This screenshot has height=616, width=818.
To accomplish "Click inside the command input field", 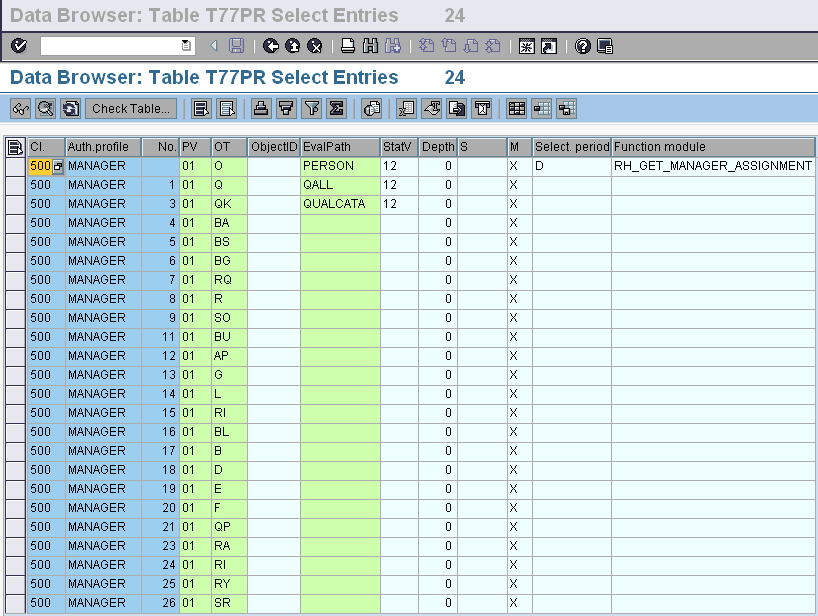I will click(111, 46).
